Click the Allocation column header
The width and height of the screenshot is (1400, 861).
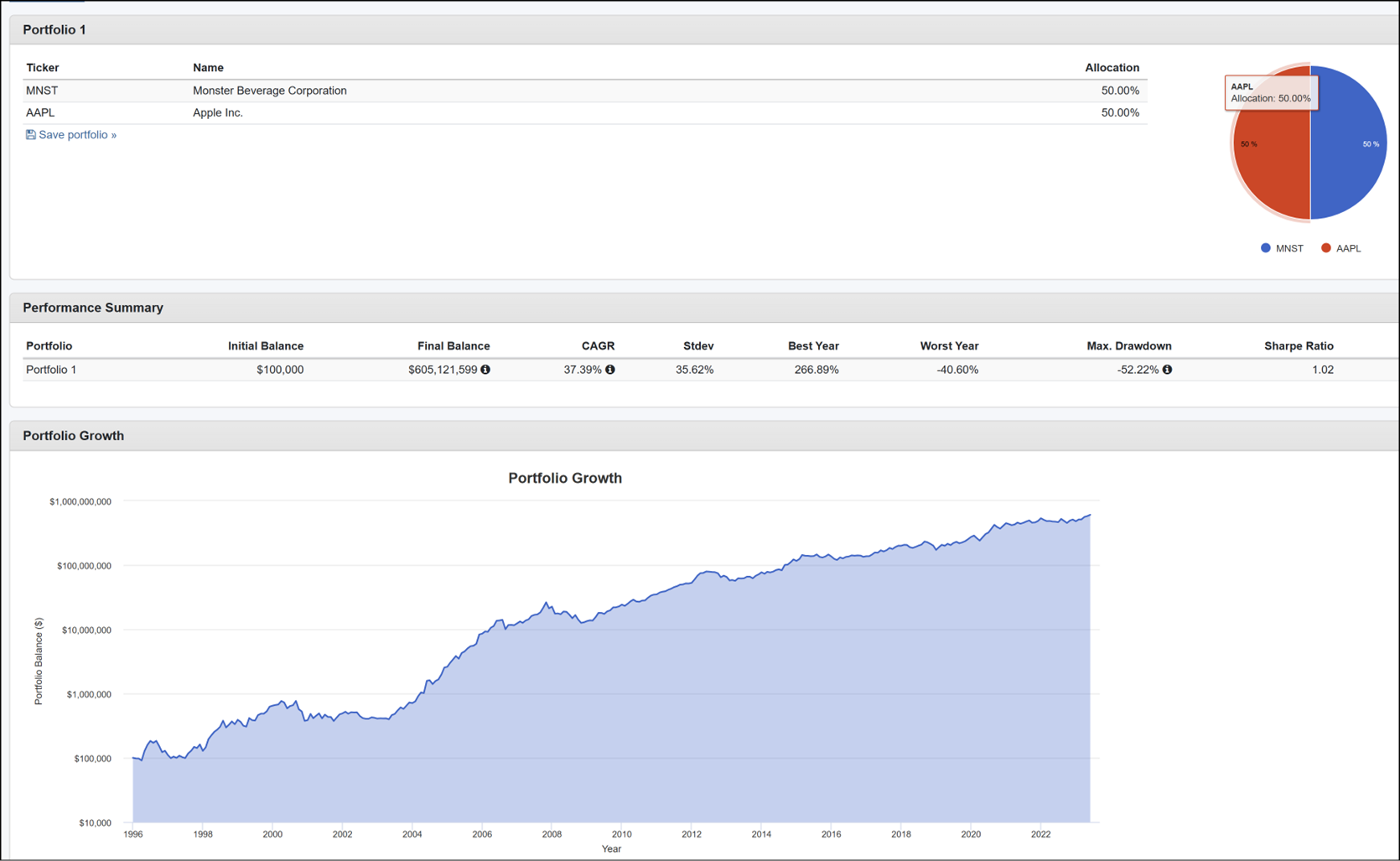1112,68
